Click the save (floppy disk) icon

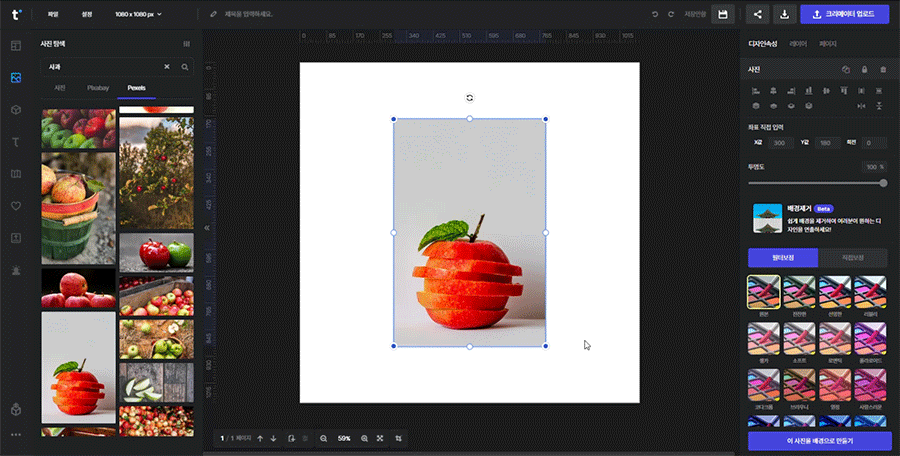(x=723, y=14)
